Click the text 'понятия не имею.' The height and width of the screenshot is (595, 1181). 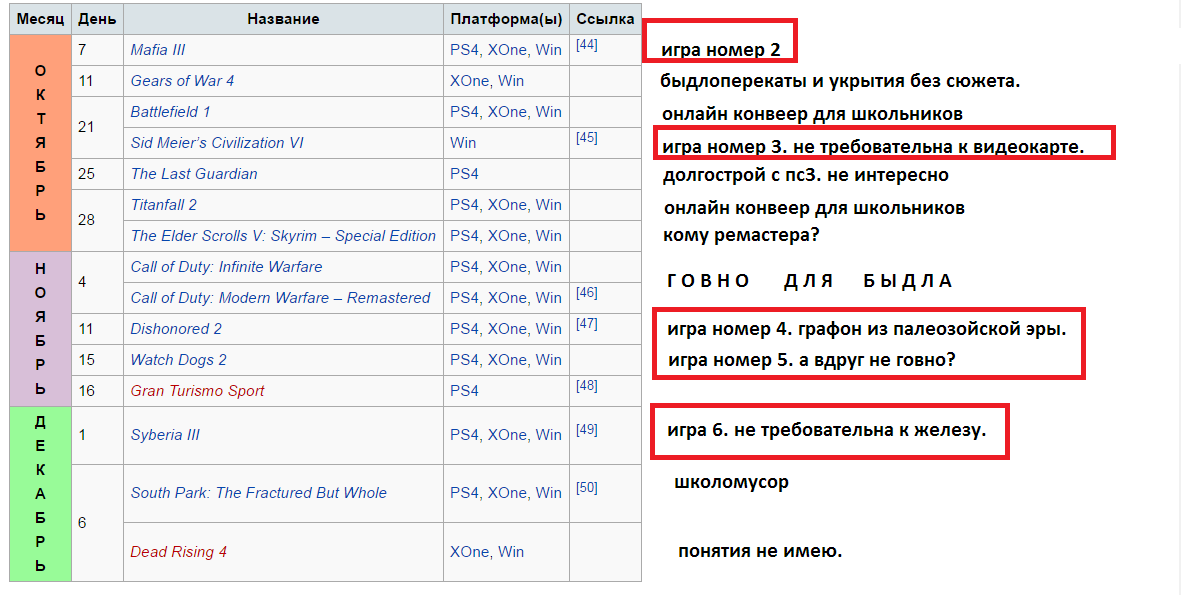coord(760,551)
